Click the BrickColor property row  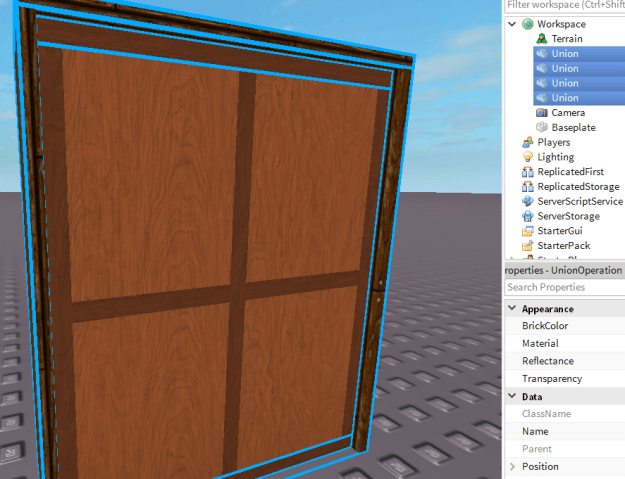click(x=565, y=326)
